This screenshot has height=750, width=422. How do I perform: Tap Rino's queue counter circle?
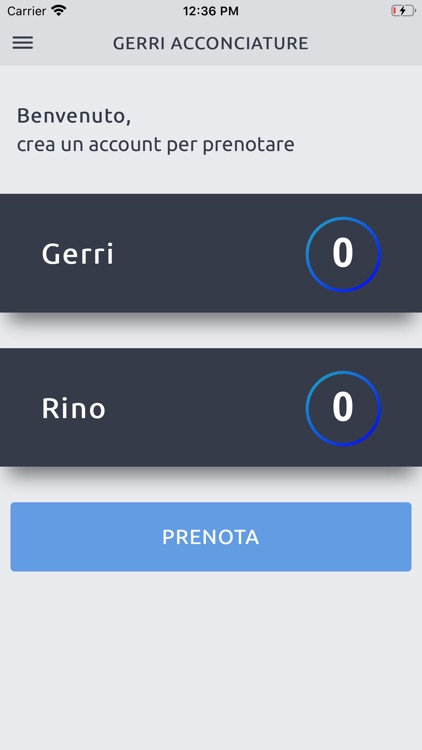point(343,408)
